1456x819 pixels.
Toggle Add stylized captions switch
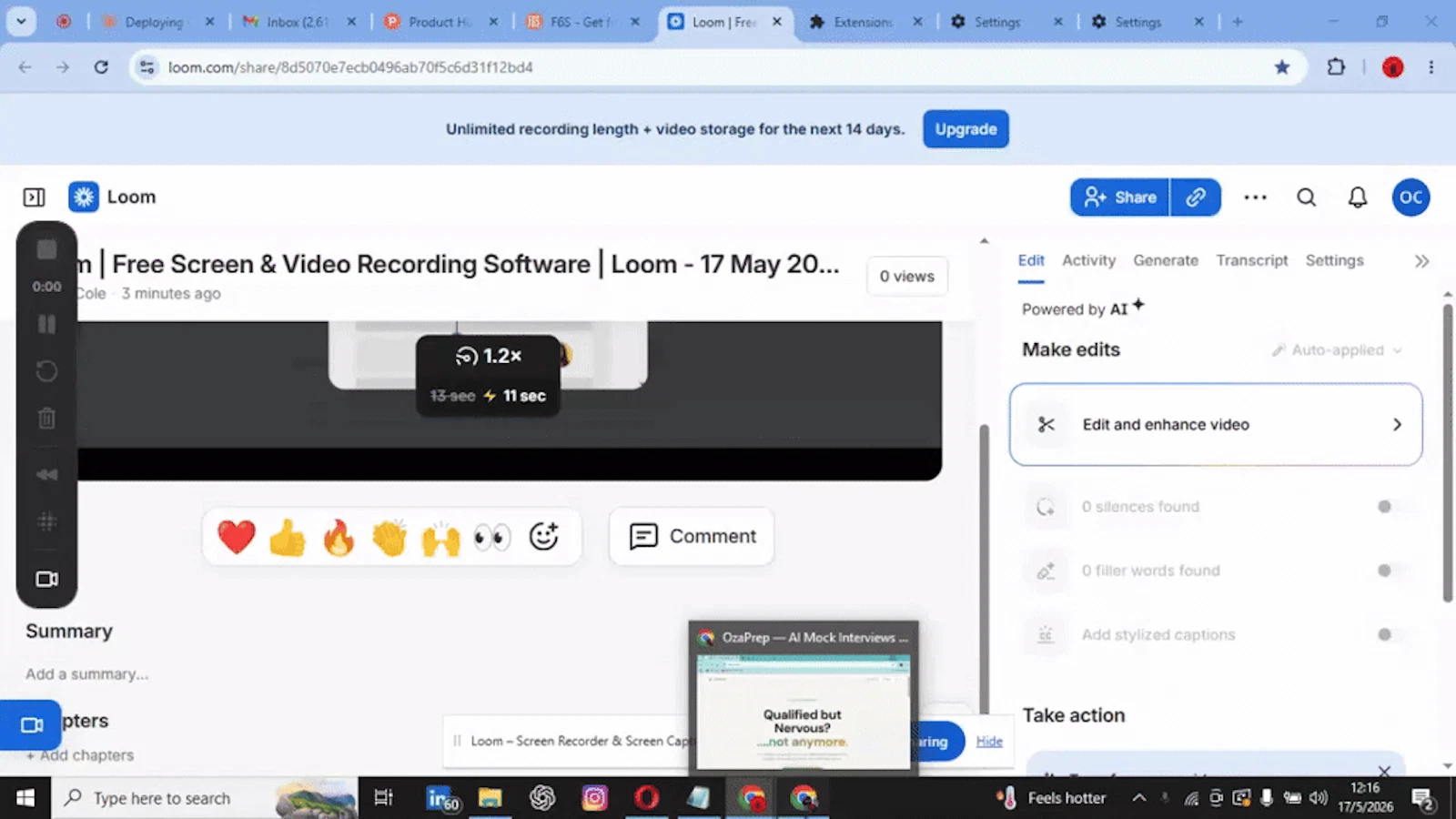1390,634
